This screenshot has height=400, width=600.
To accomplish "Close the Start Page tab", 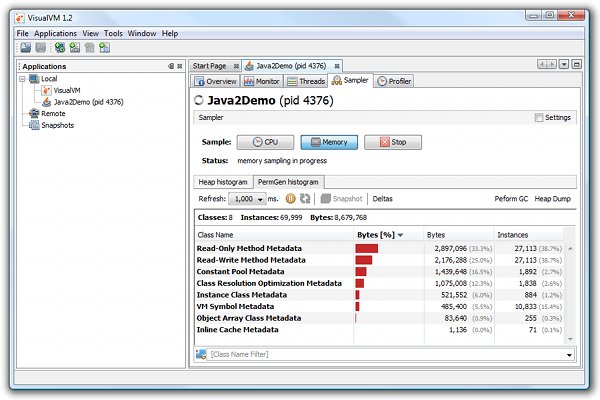I will pos(235,65).
